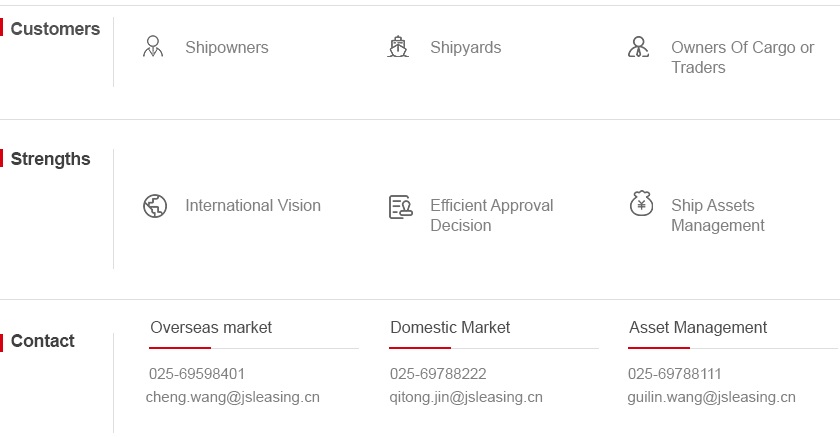Click the International Vision globe icon
The height and width of the screenshot is (437, 840).
(154, 206)
